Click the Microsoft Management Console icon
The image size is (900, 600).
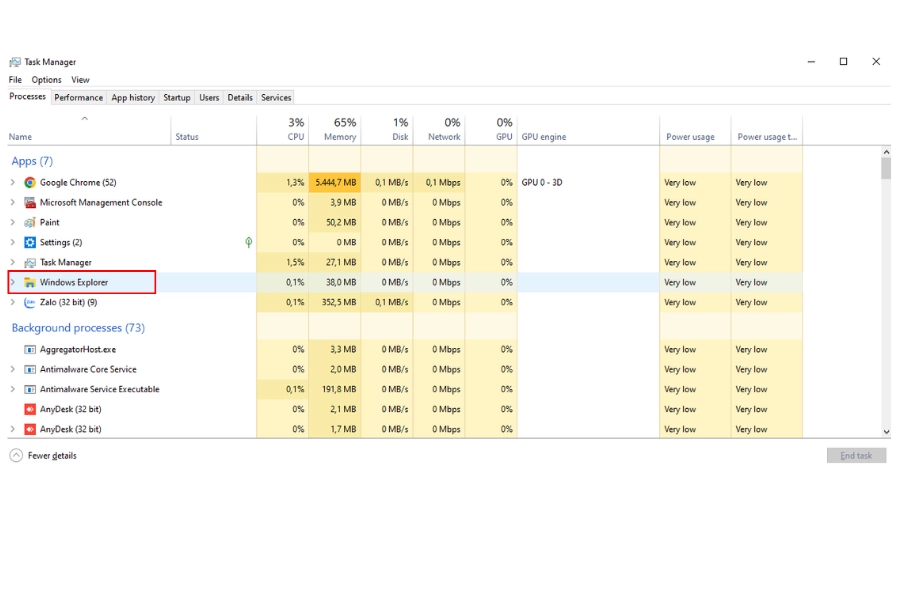(x=30, y=203)
